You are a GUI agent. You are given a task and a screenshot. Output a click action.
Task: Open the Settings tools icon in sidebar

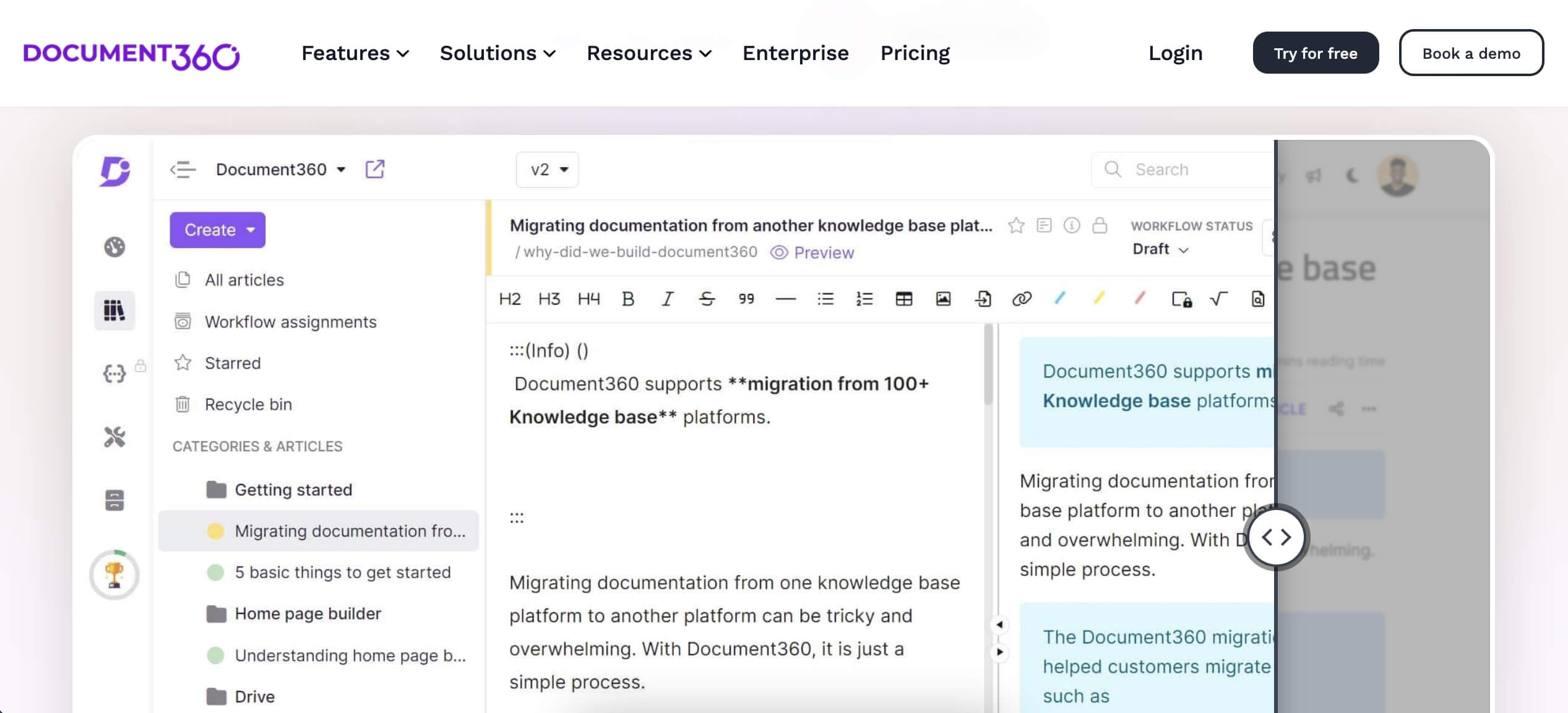pos(114,438)
